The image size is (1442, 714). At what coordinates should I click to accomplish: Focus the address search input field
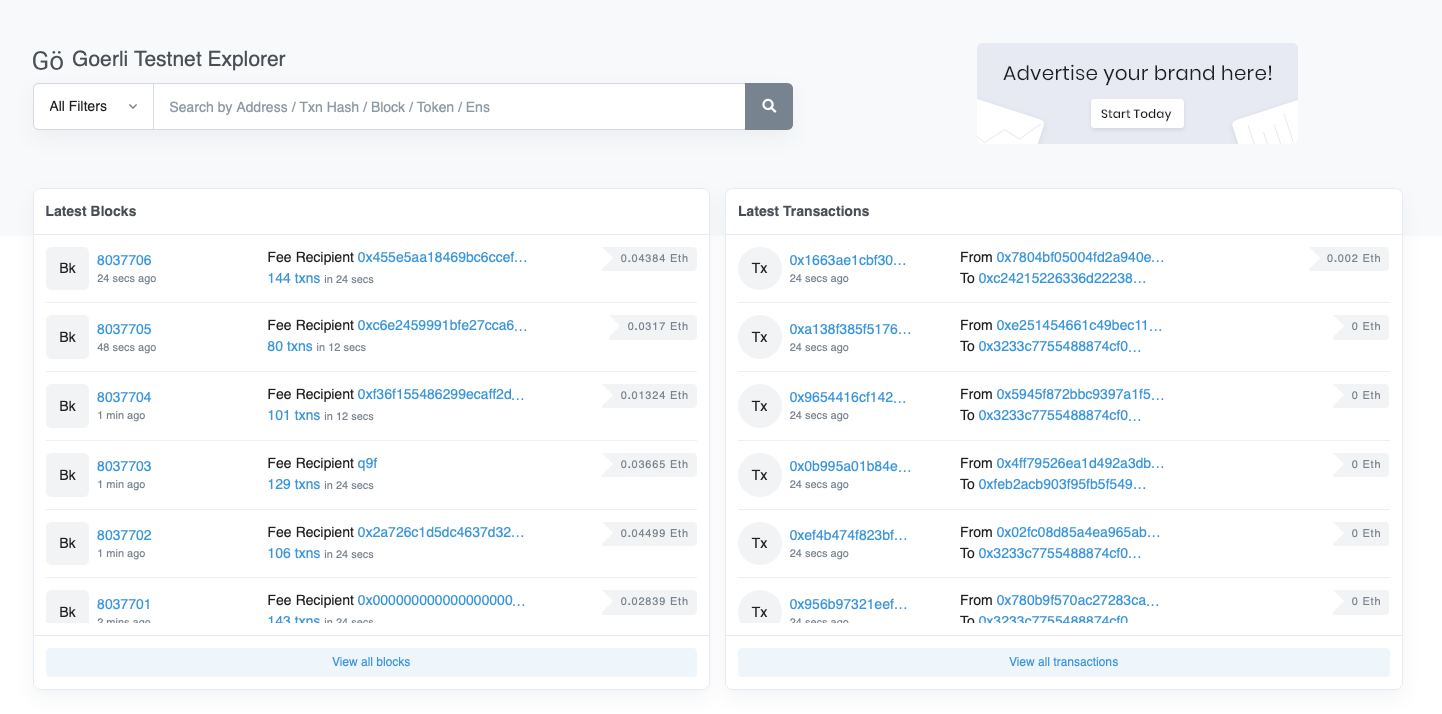449,106
